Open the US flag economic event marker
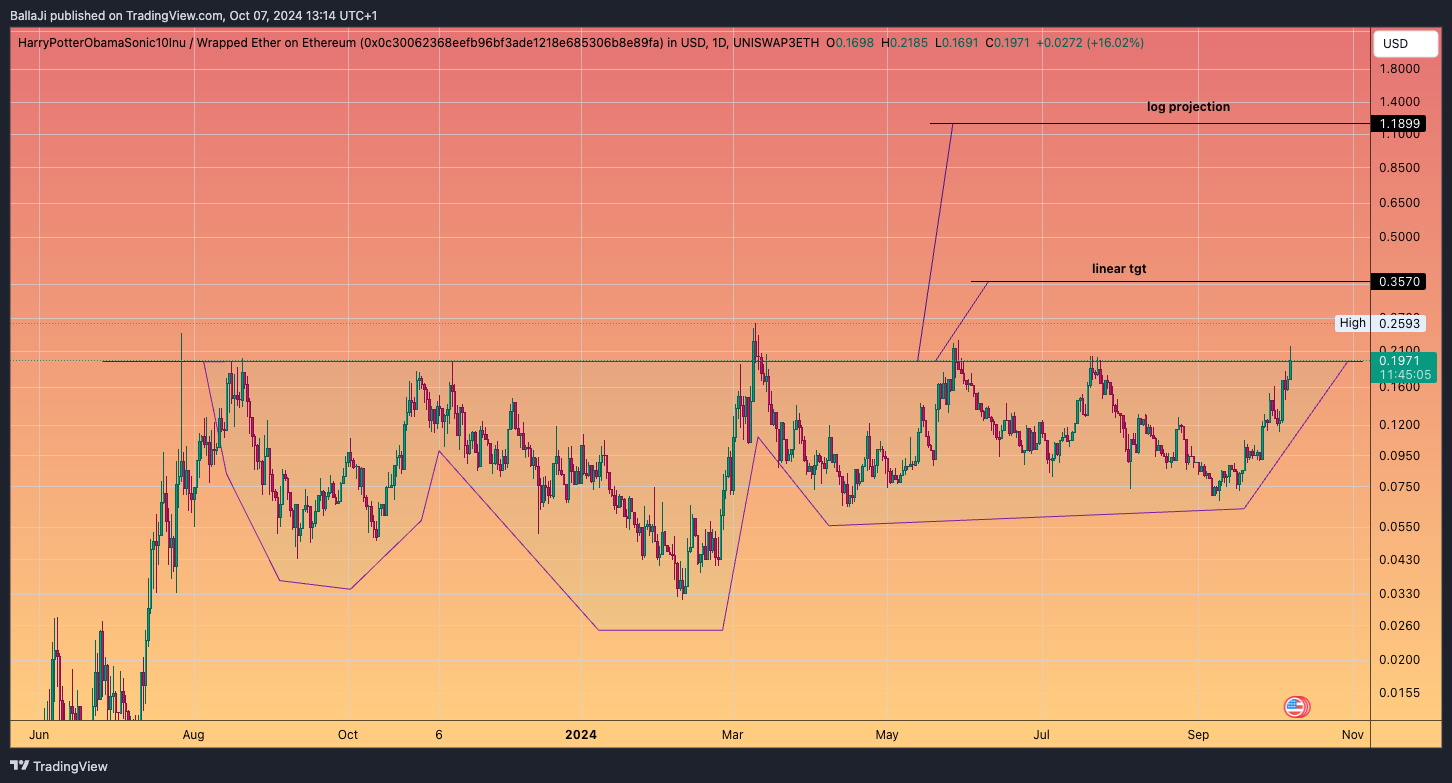 [1295, 707]
